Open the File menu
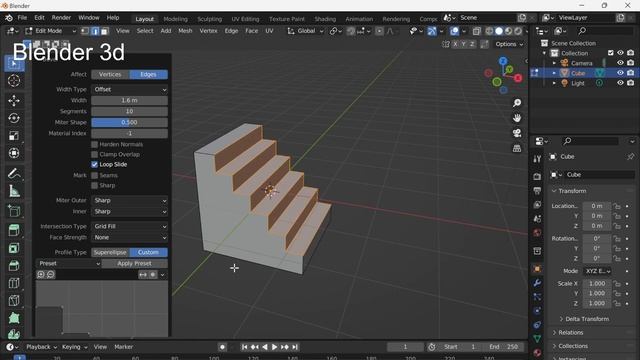640x360 pixels. coord(22,18)
